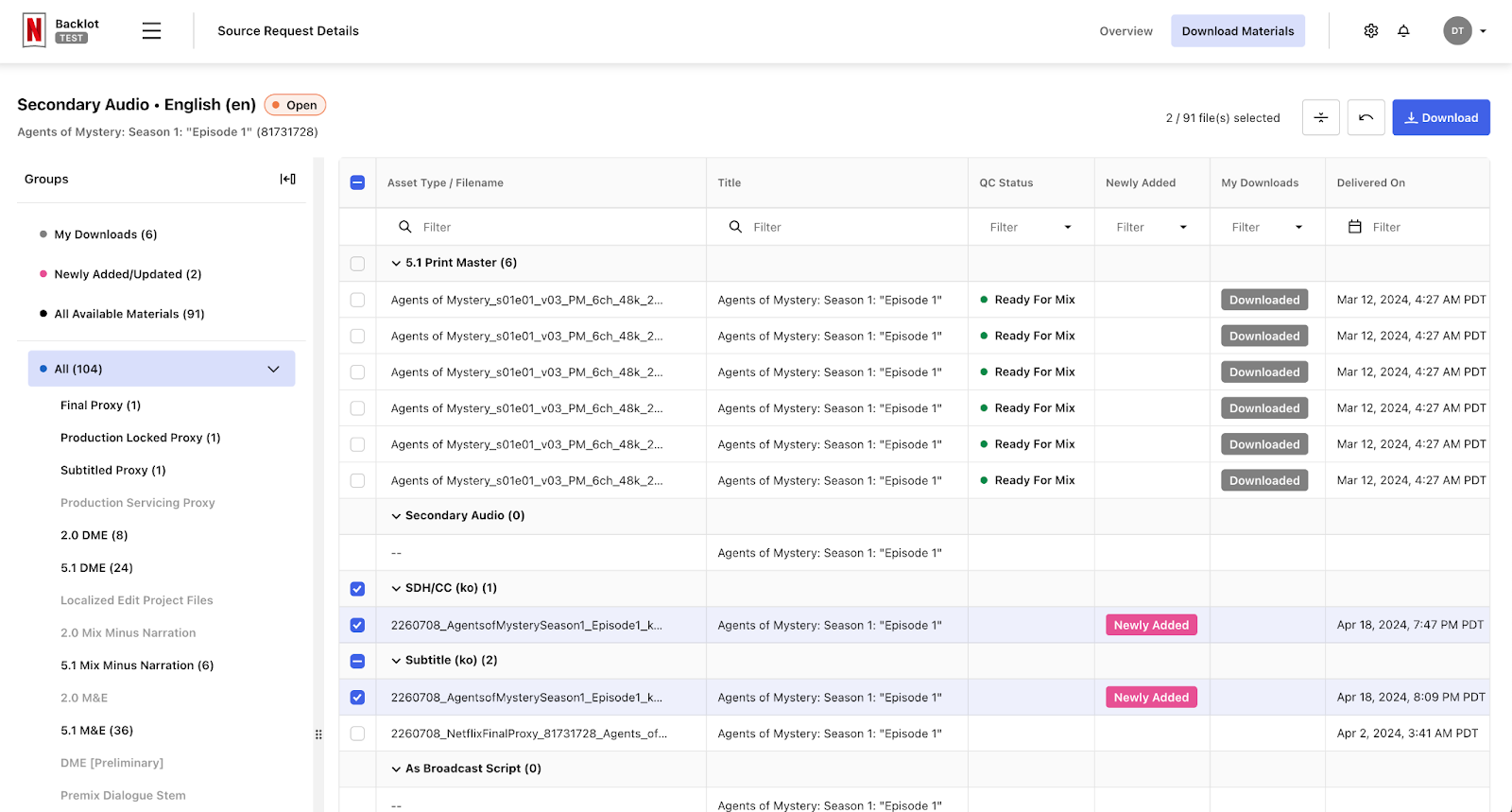Sort by the QC Status column header

point(1005,182)
